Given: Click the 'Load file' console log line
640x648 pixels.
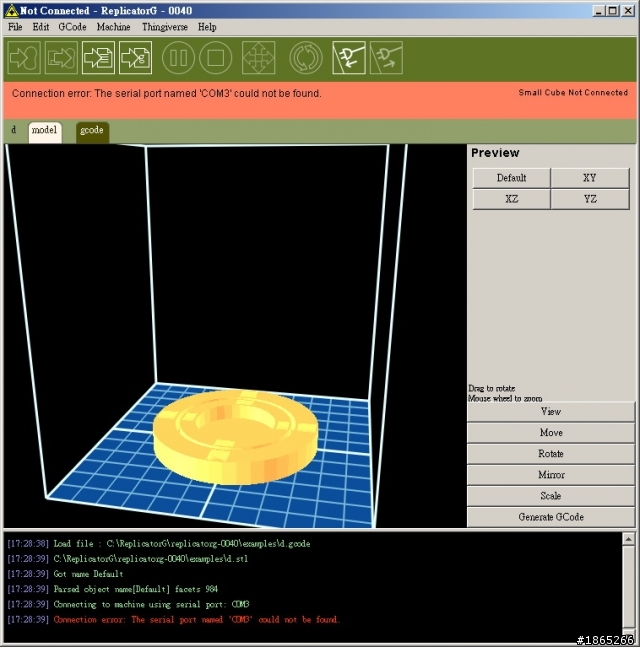Looking at the screenshot, I should (x=159, y=544).
